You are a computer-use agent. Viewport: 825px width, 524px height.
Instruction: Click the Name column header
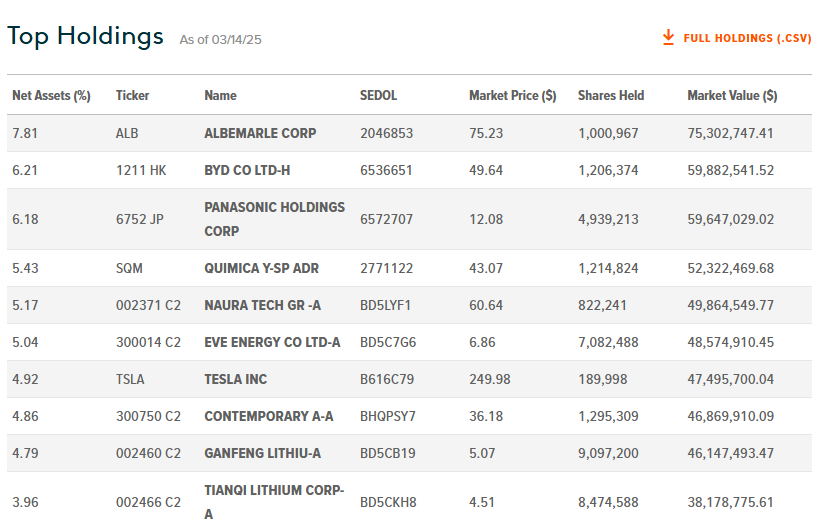point(220,96)
